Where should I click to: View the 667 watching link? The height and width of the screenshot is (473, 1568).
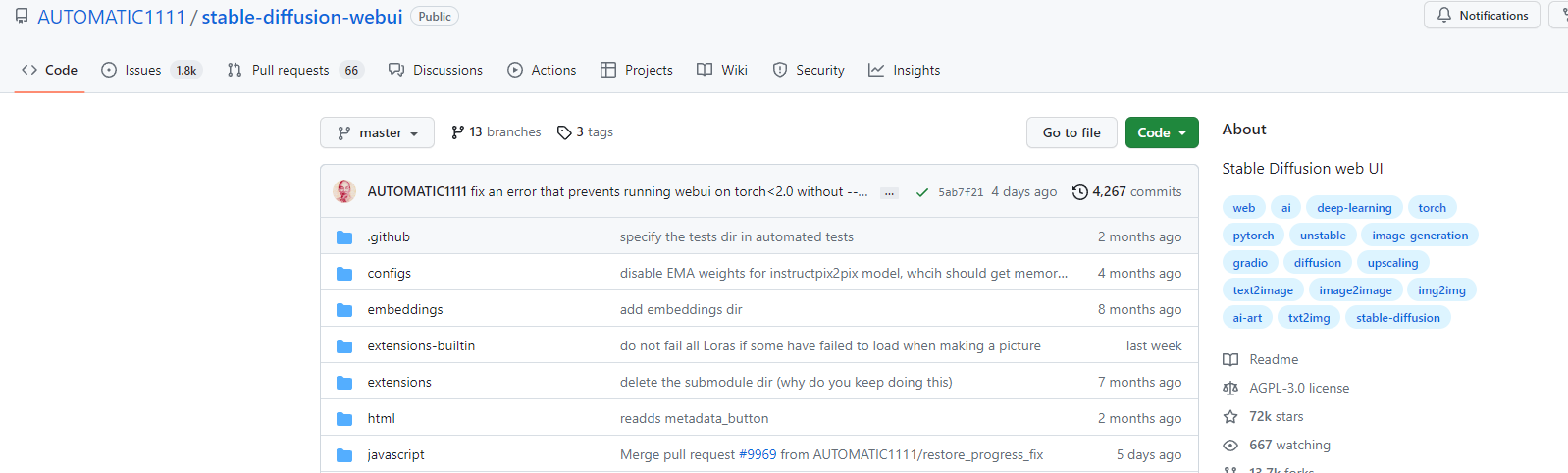click(1277, 445)
